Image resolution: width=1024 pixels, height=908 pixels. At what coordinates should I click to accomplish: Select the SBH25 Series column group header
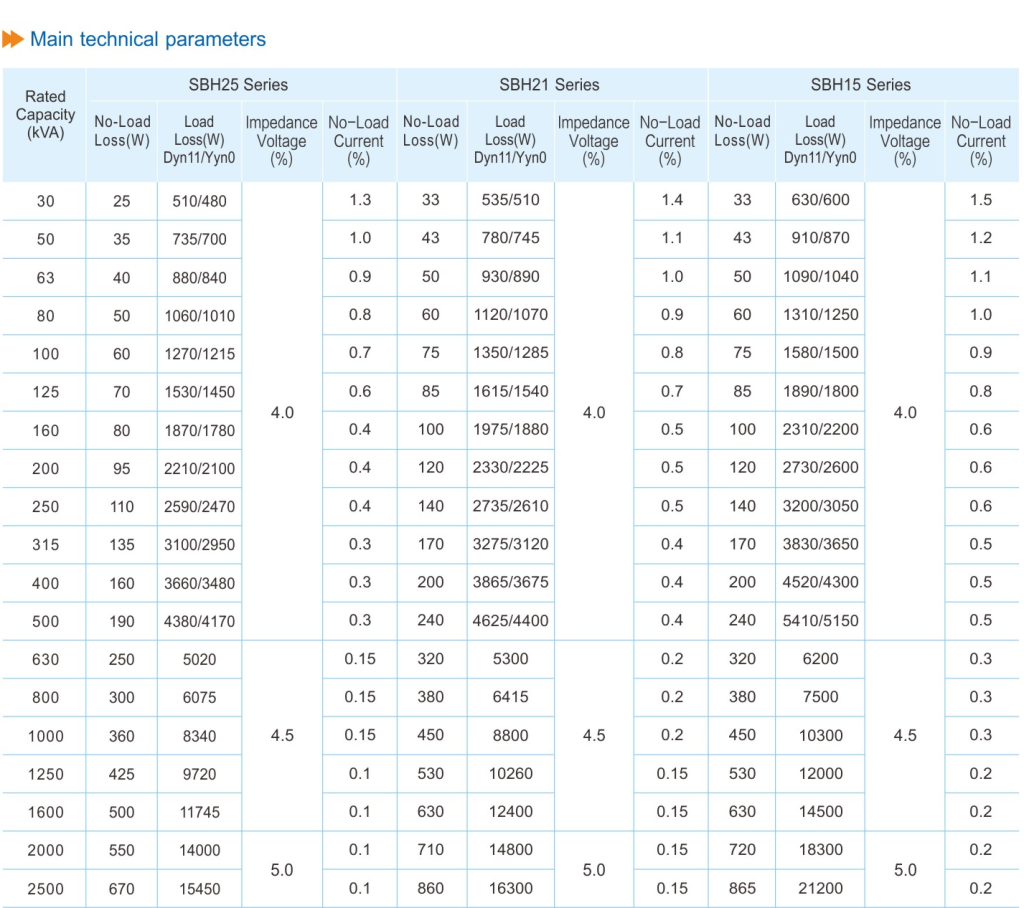[x=238, y=85]
